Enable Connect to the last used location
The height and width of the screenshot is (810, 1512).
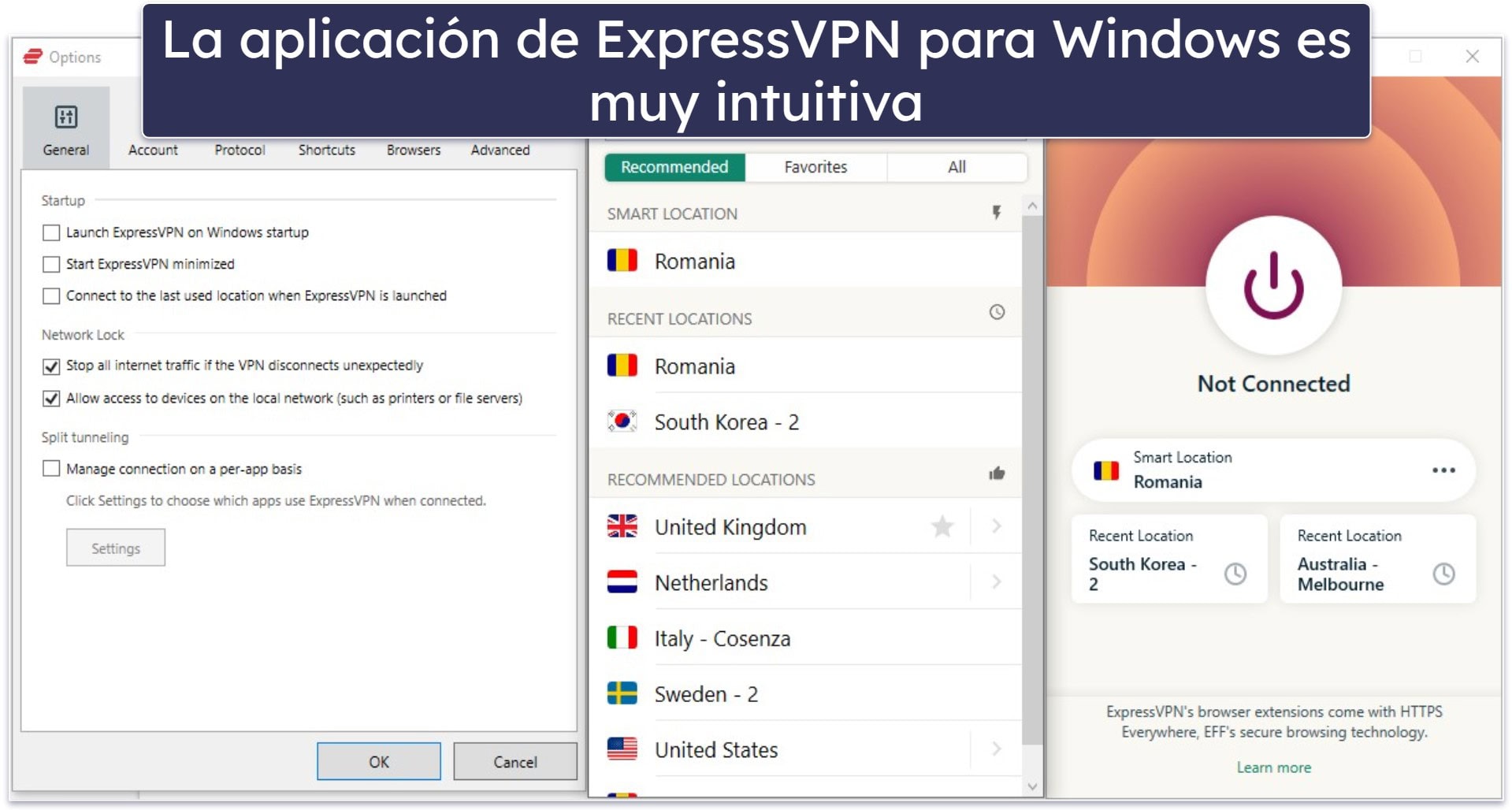(x=51, y=295)
